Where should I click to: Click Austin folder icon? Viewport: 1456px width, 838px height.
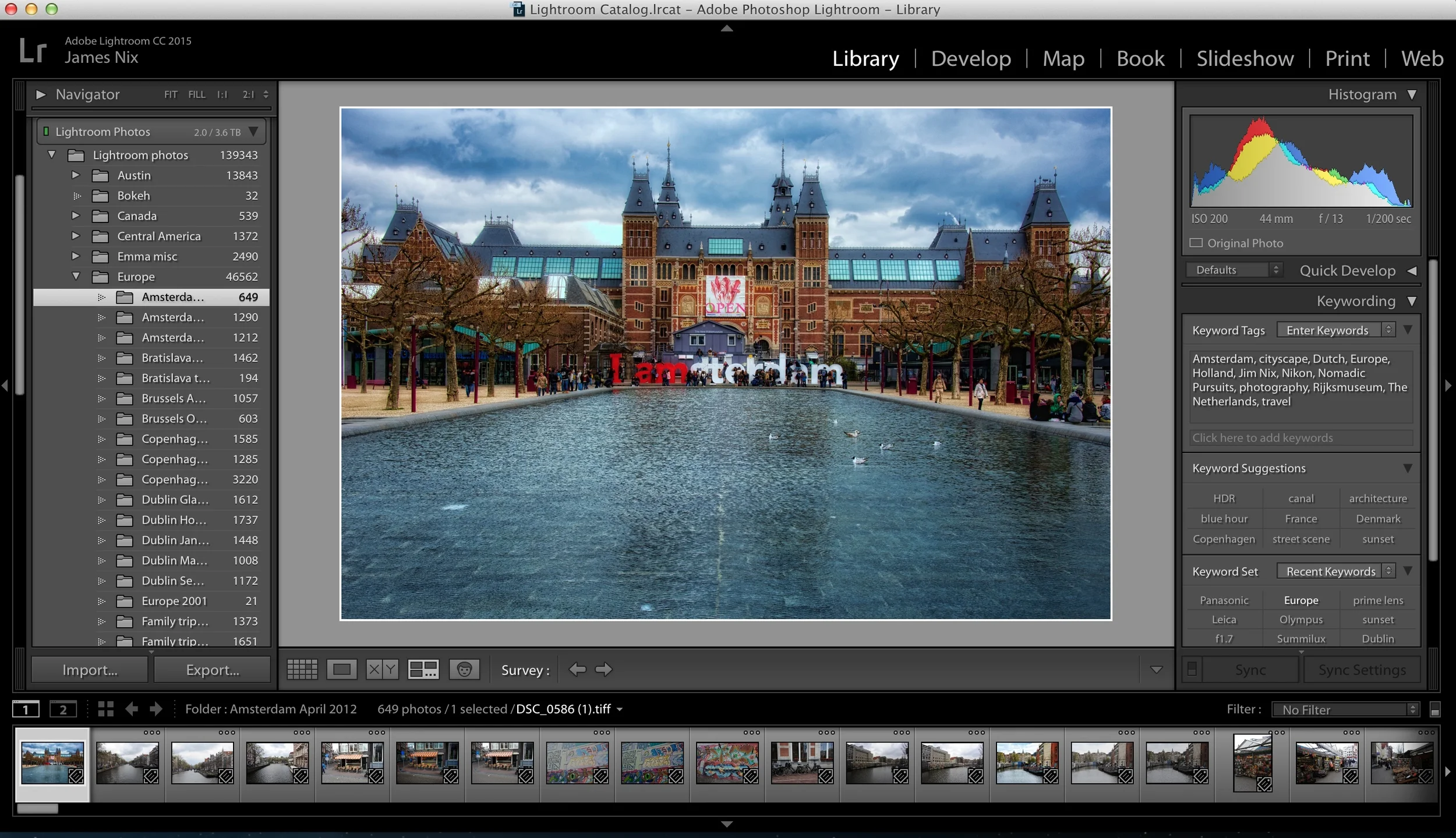tap(101, 176)
